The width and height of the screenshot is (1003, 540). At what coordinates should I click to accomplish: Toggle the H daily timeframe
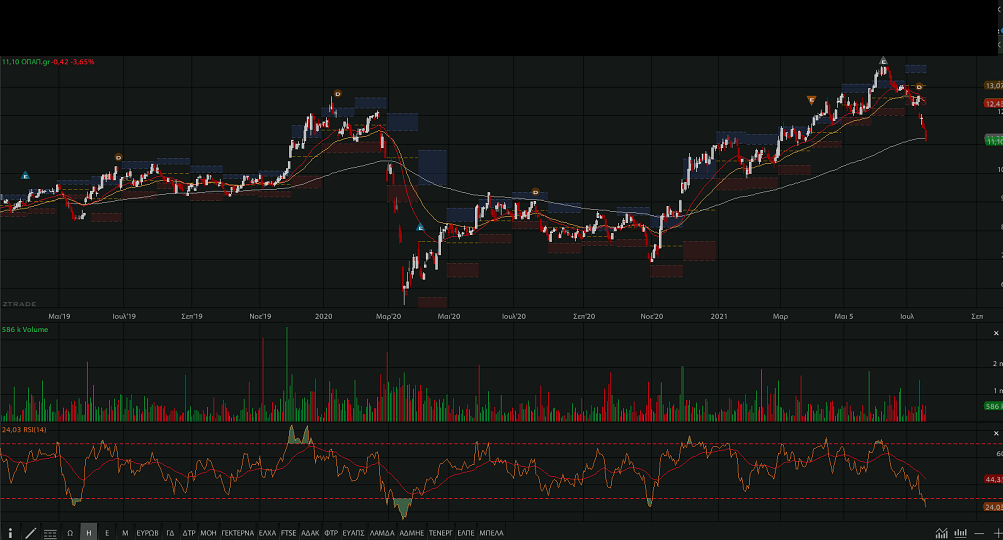(x=89, y=533)
